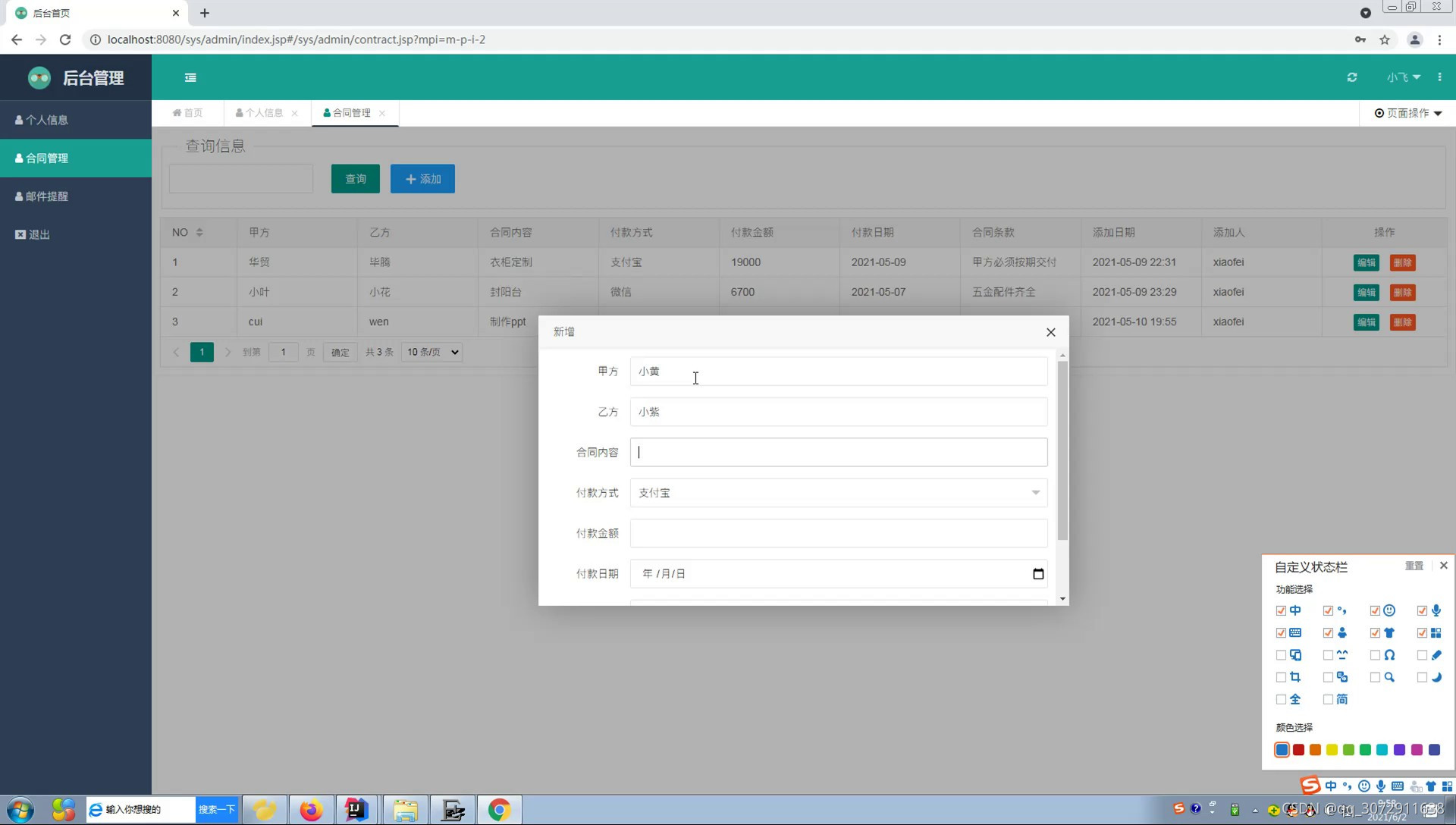The height and width of the screenshot is (825, 1456).
Task: Open 邮件提醒 in the sidebar
Action: pos(76,196)
